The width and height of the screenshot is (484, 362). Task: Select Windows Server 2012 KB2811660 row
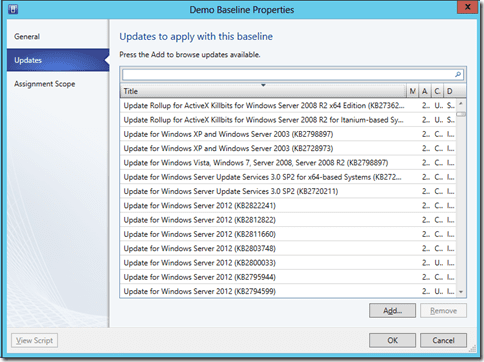[288, 234]
